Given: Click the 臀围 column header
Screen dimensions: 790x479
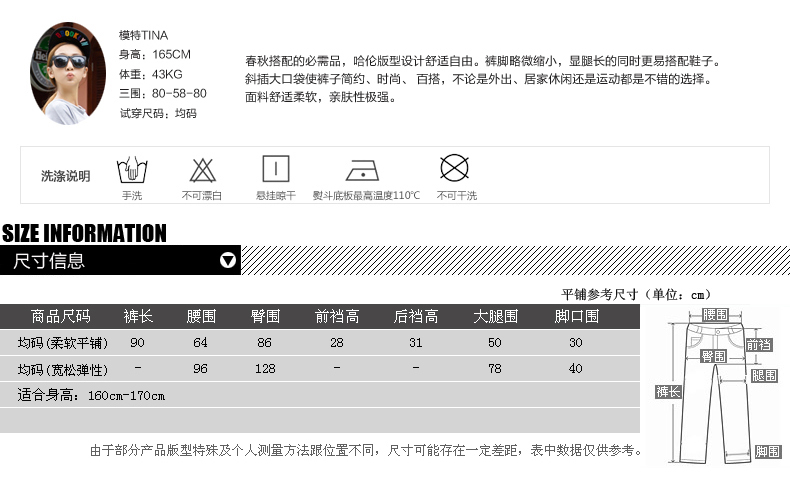Looking at the screenshot, I should [265, 316].
